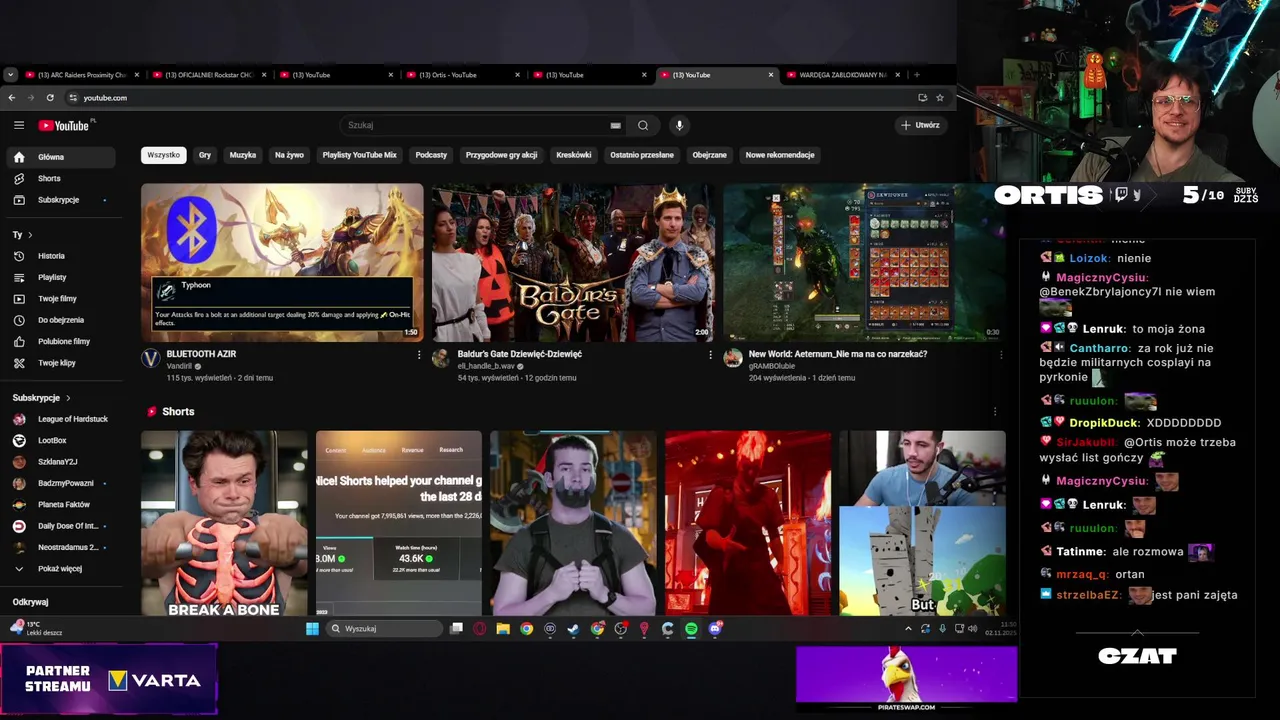
Task: Open Planeta Faktów subscription
Action: (61, 505)
